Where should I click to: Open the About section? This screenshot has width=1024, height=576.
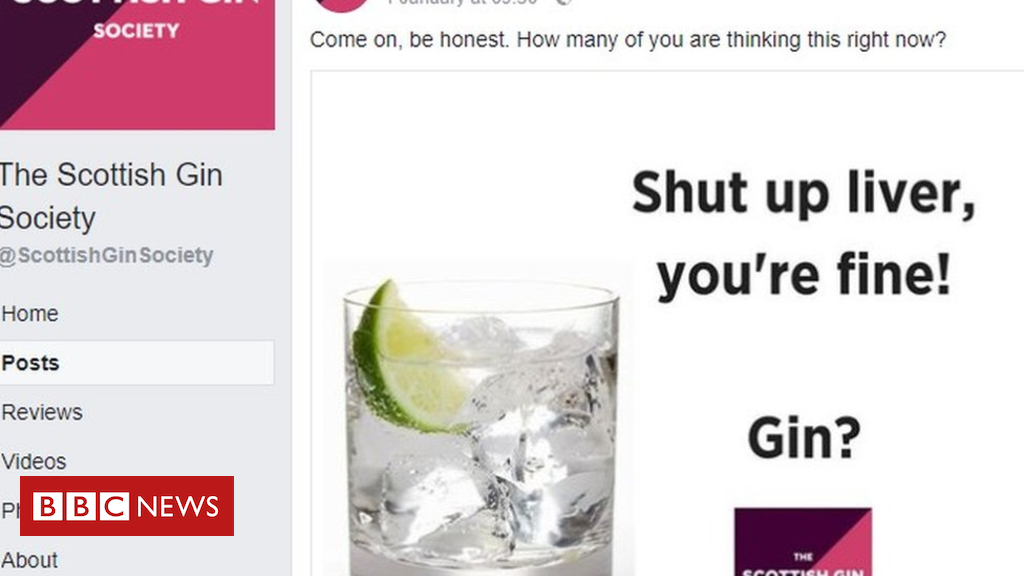point(29,560)
